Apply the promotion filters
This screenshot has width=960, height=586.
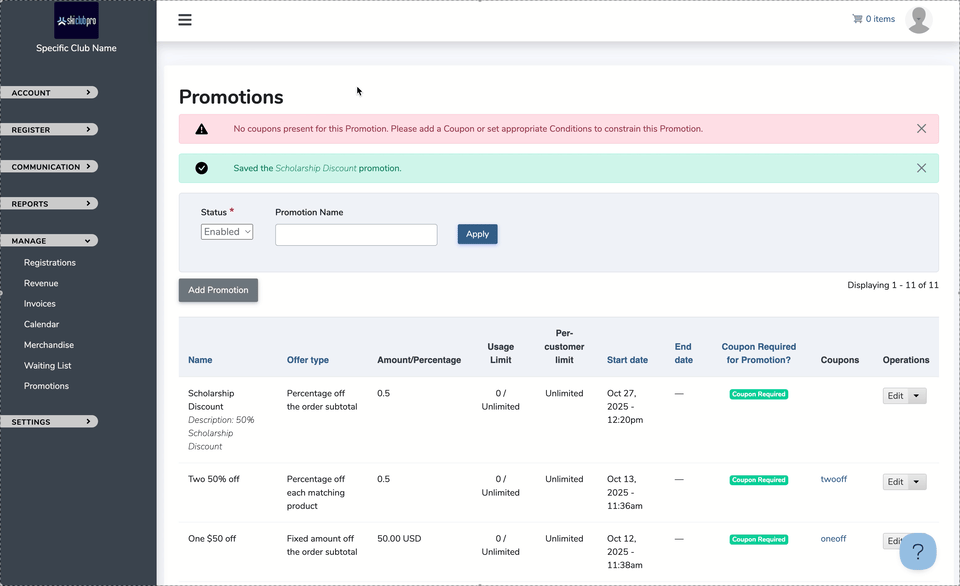(477, 234)
